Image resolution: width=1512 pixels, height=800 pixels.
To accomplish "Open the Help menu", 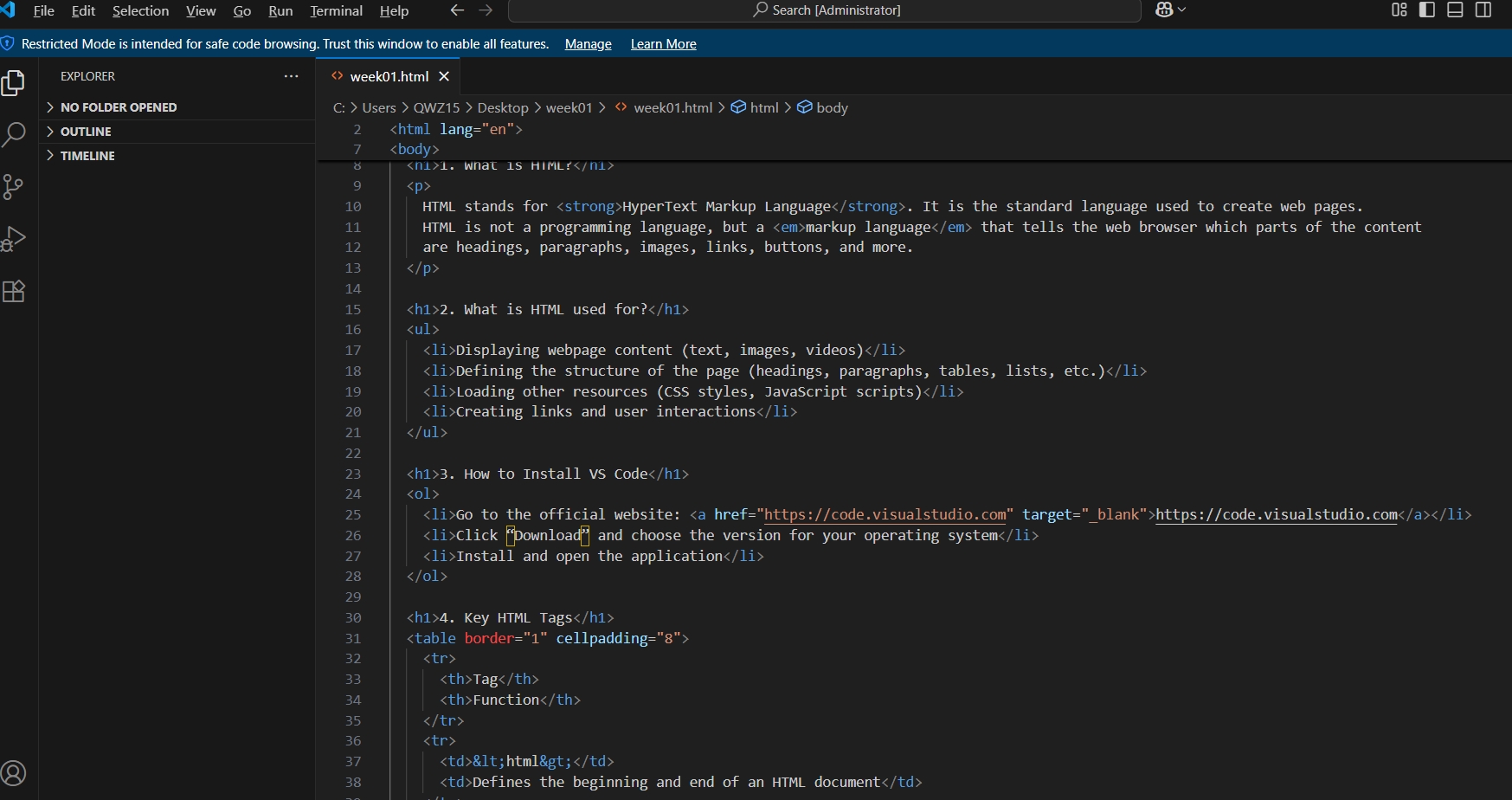I will 394,10.
